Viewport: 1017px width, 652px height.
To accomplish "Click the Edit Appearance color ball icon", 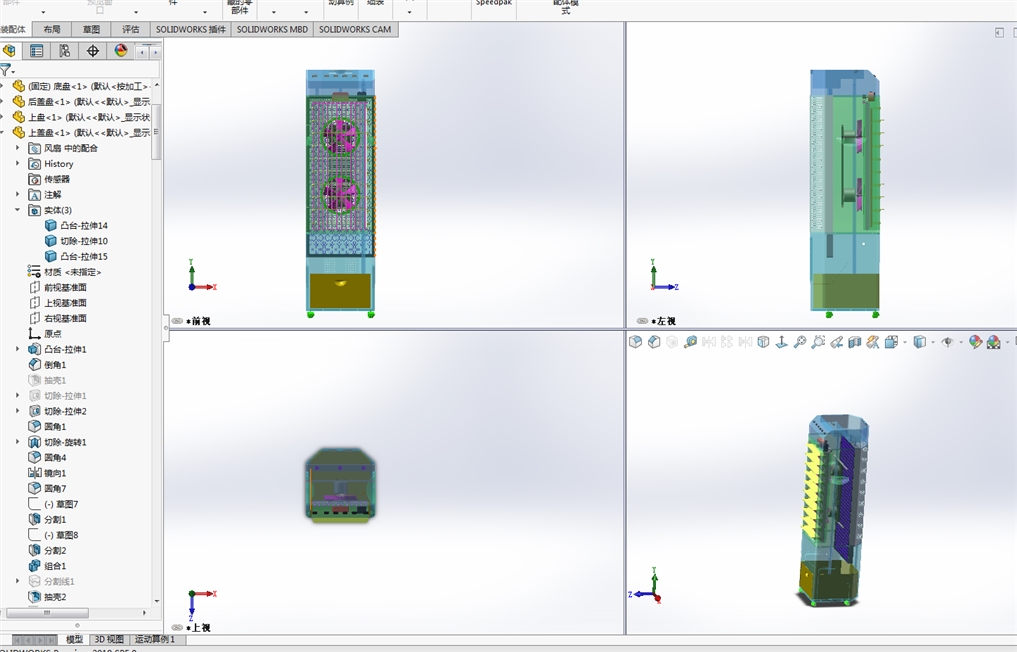I will coord(975,341).
